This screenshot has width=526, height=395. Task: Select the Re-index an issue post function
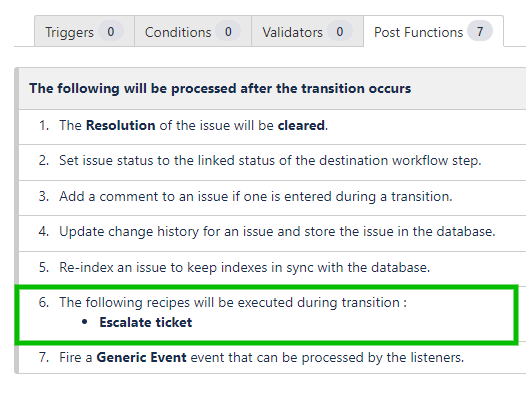coord(272,268)
